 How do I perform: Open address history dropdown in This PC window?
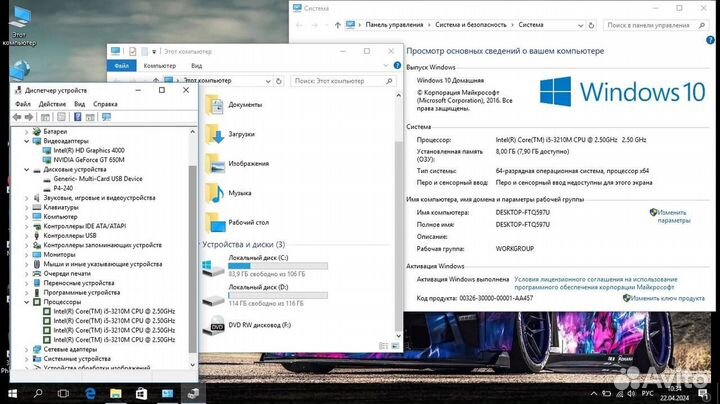[268, 81]
